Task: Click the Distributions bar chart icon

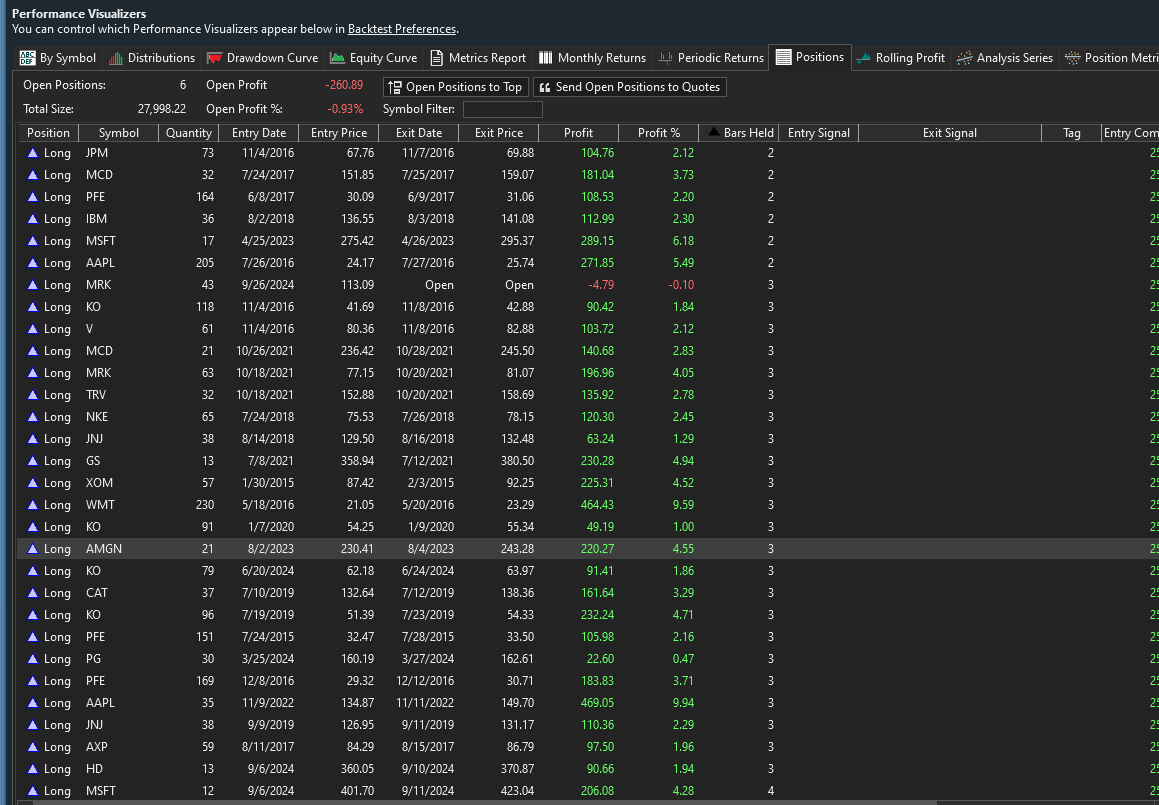Action: pos(115,58)
